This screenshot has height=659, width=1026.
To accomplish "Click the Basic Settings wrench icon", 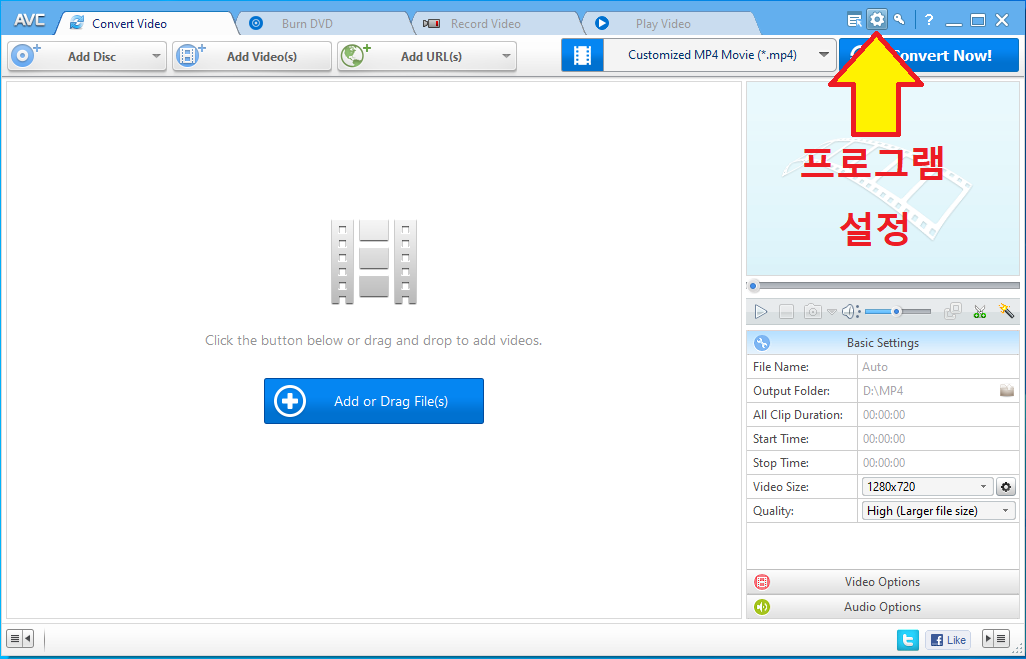I will tap(762, 343).
